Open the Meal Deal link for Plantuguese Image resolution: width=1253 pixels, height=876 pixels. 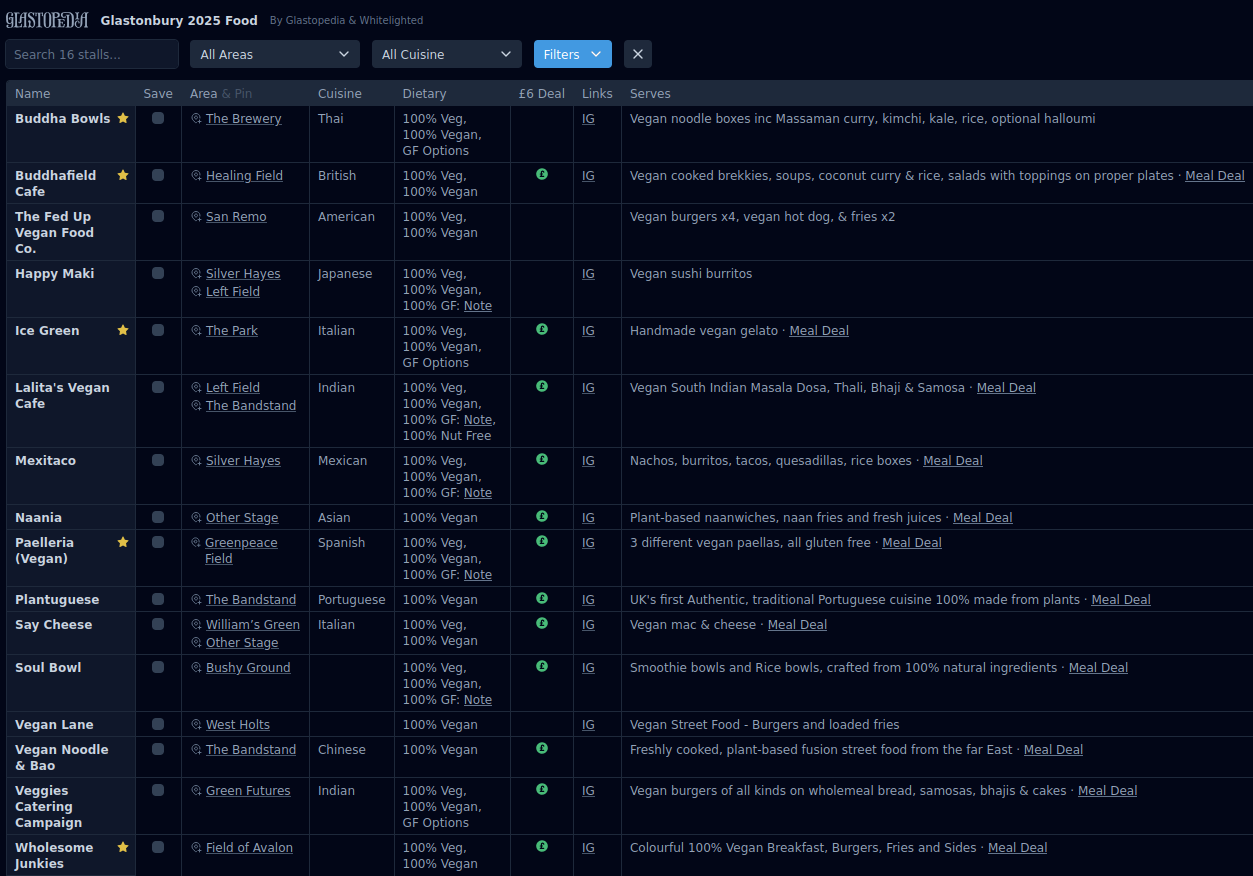tap(1121, 600)
